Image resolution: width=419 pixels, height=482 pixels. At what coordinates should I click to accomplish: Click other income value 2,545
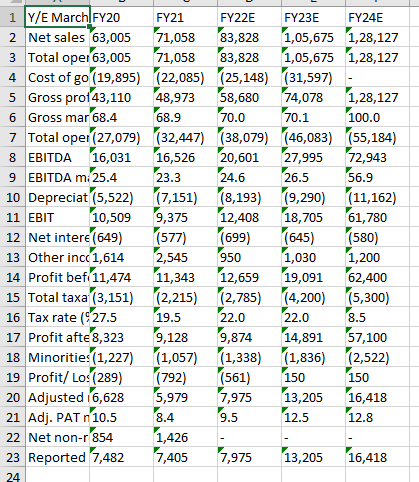click(x=185, y=257)
